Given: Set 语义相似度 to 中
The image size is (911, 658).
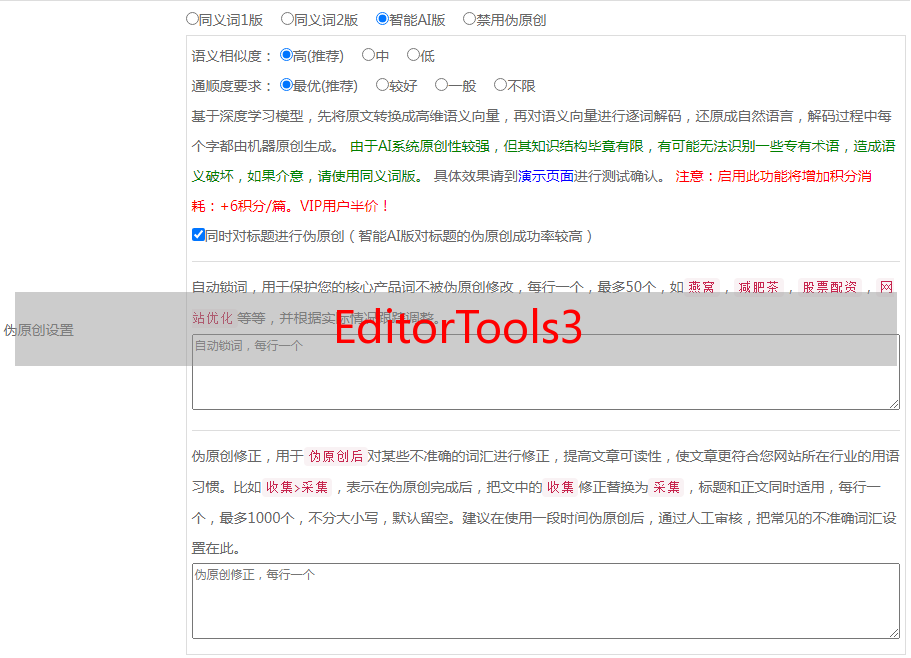Looking at the screenshot, I should point(368,55).
